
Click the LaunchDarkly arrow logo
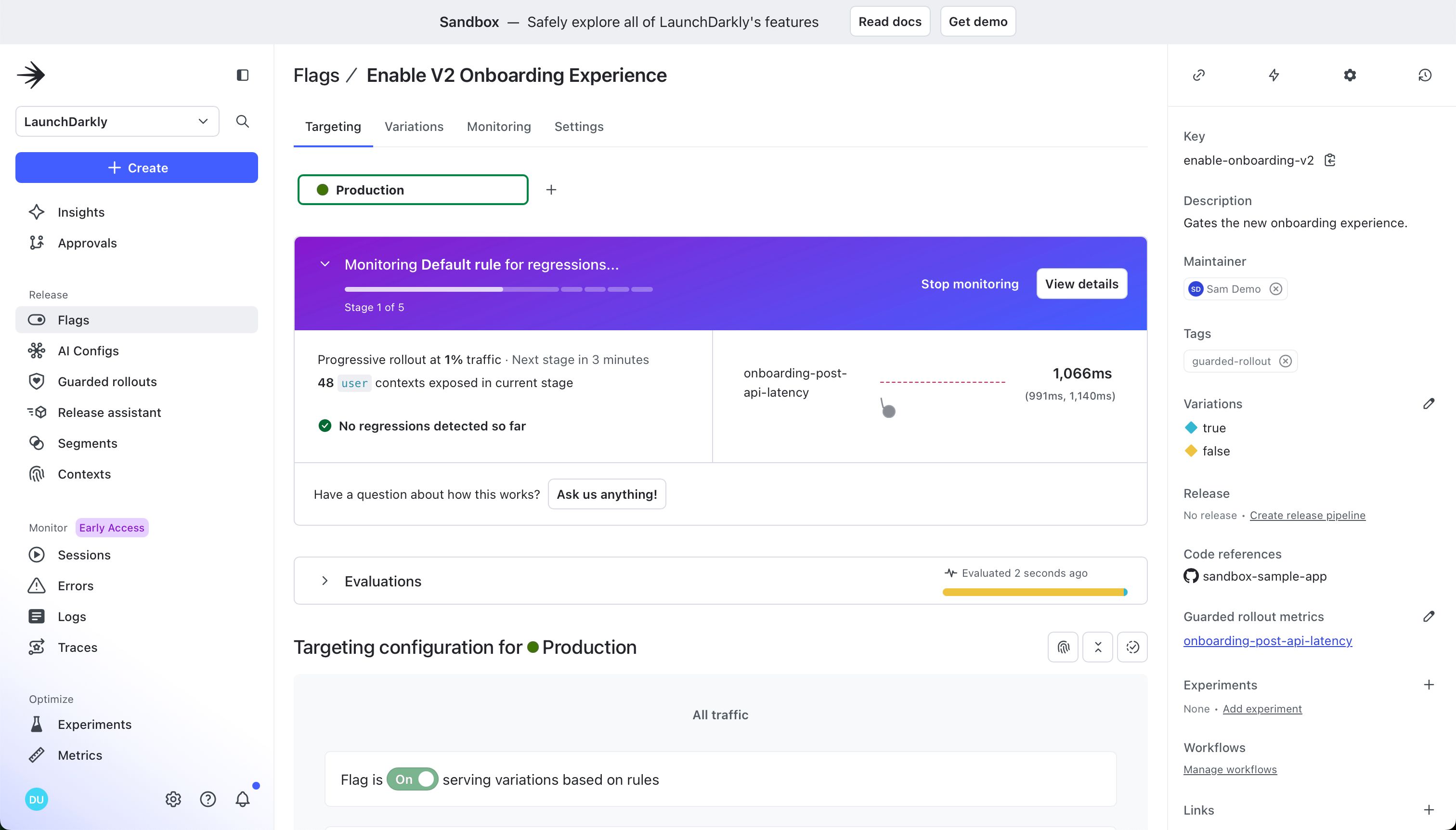[x=31, y=75]
